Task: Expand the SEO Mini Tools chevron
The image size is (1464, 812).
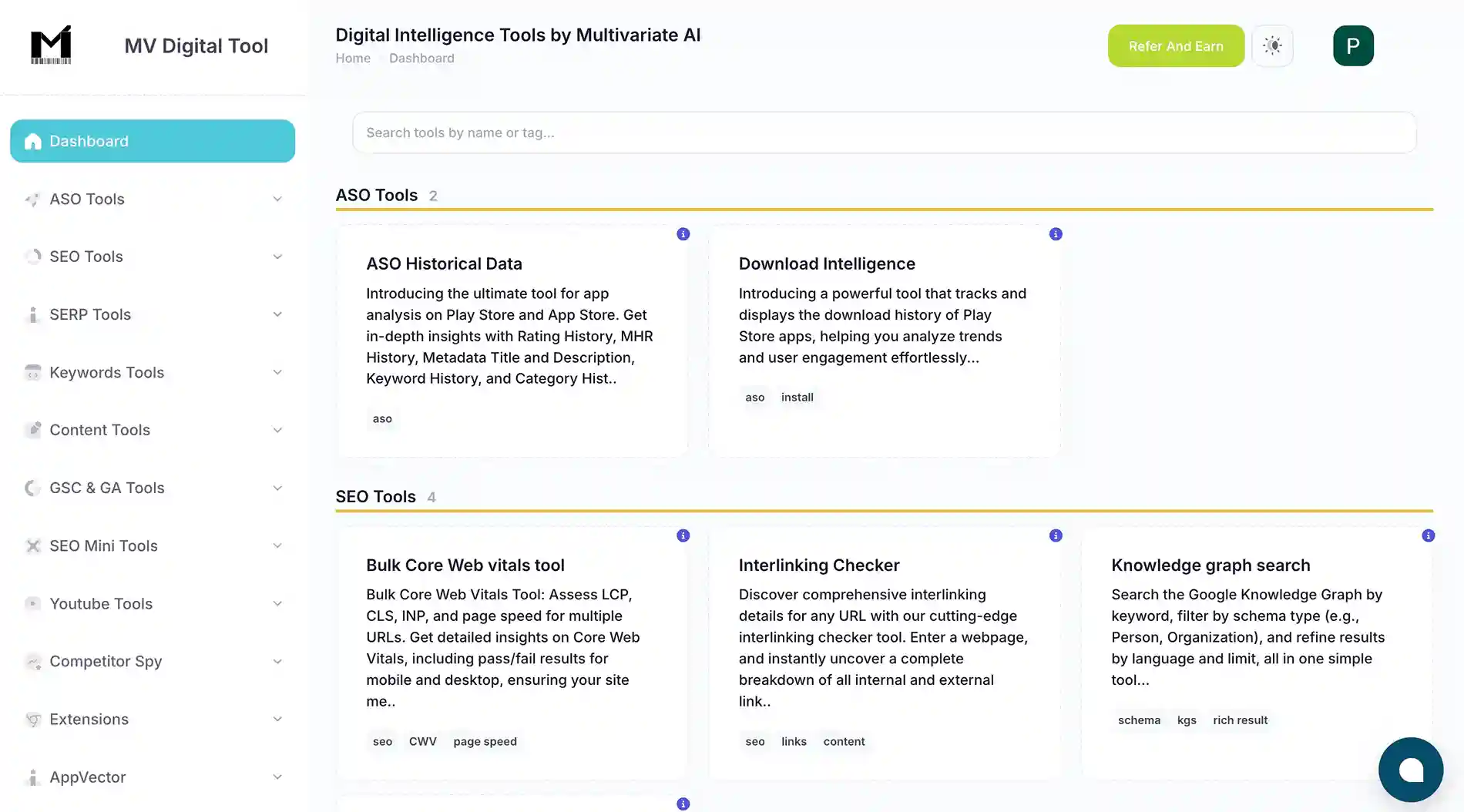Action: point(277,546)
